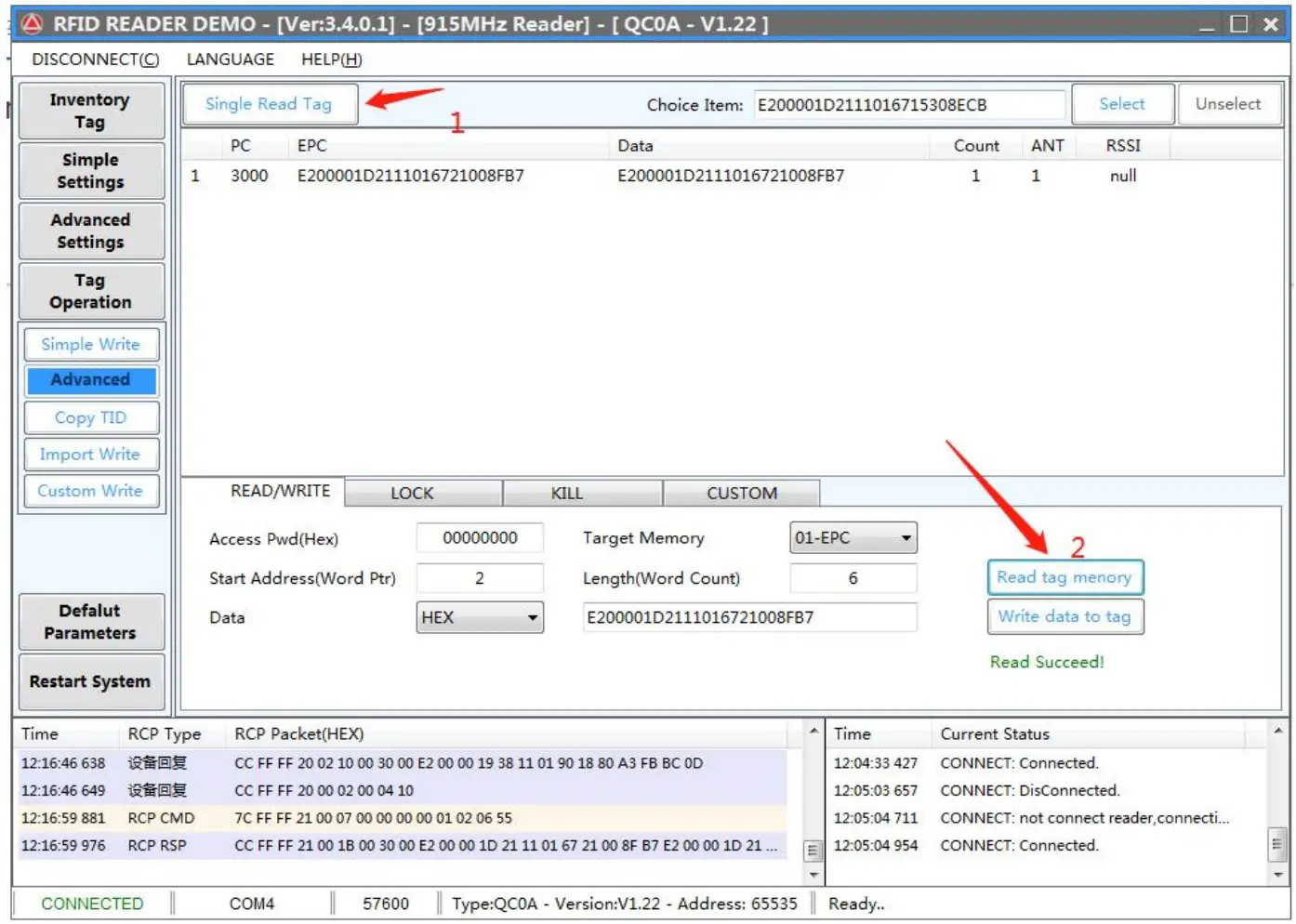Click the Select button beside Choice Item
This screenshot has height=924, width=1296.
pos(1121,104)
